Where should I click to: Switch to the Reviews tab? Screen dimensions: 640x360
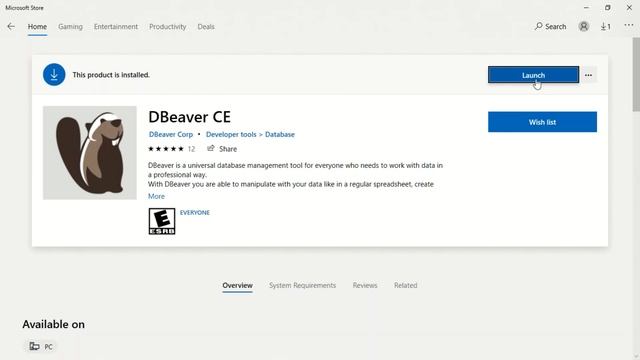[365, 285]
